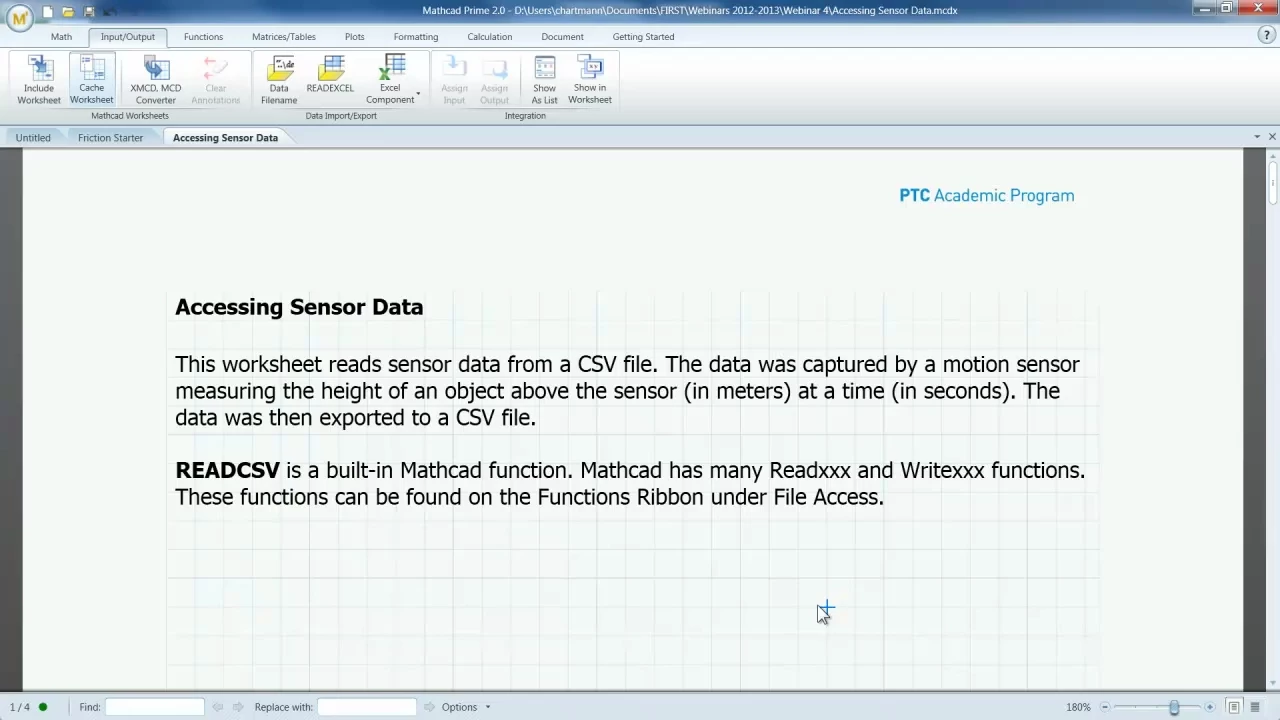Open the Mathcad application menu orb
The height and width of the screenshot is (720, 1280).
point(19,17)
